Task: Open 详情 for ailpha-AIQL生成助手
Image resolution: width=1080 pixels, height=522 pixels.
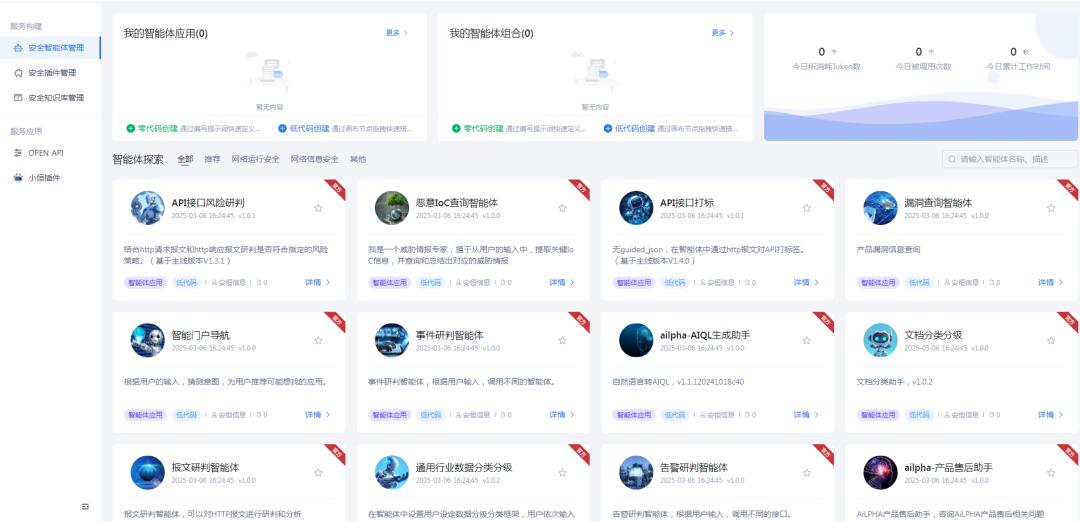Action: [807, 415]
